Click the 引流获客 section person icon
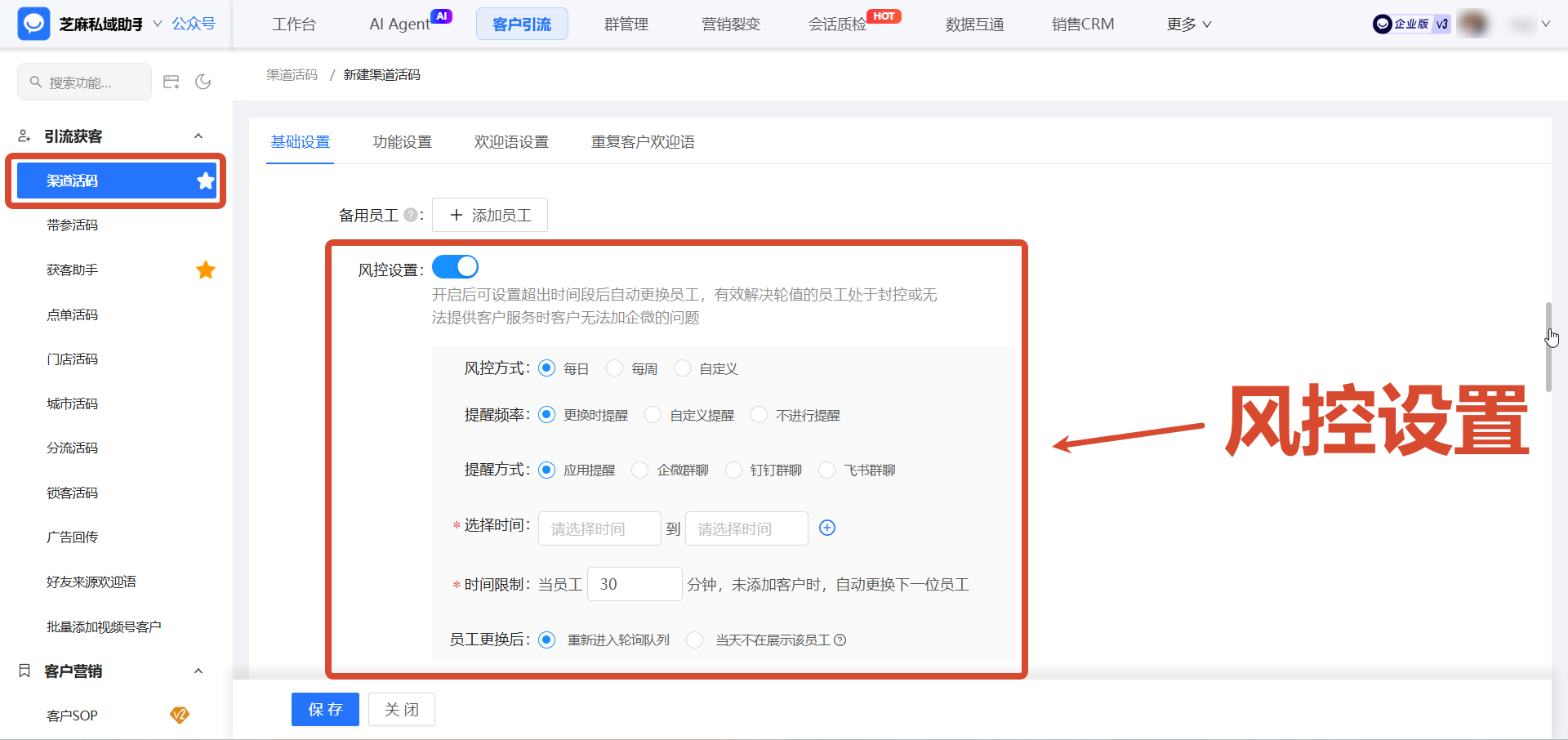 (24, 136)
